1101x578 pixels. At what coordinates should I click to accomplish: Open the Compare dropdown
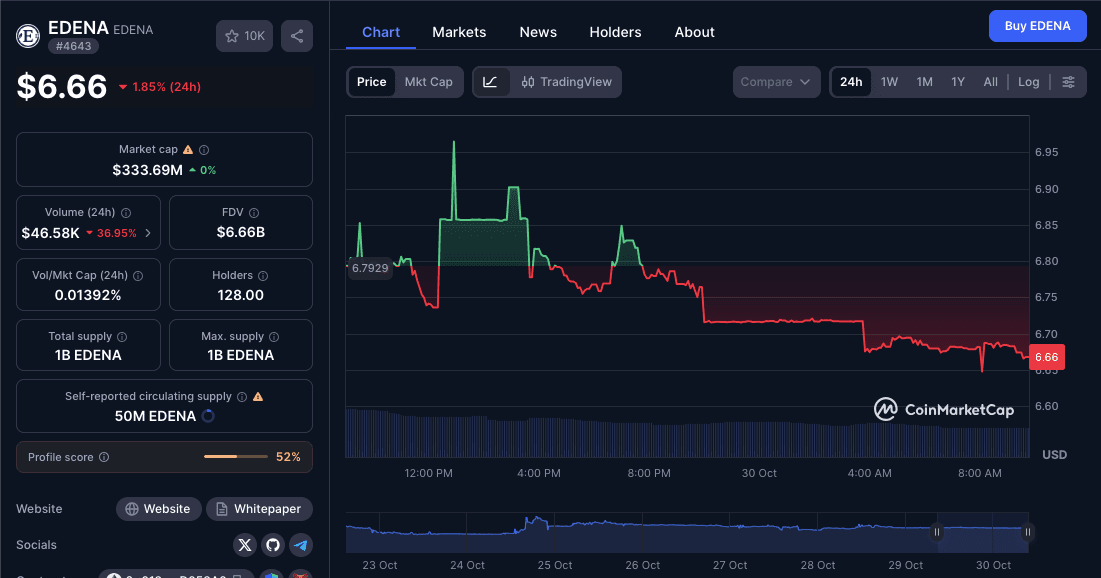point(776,81)
